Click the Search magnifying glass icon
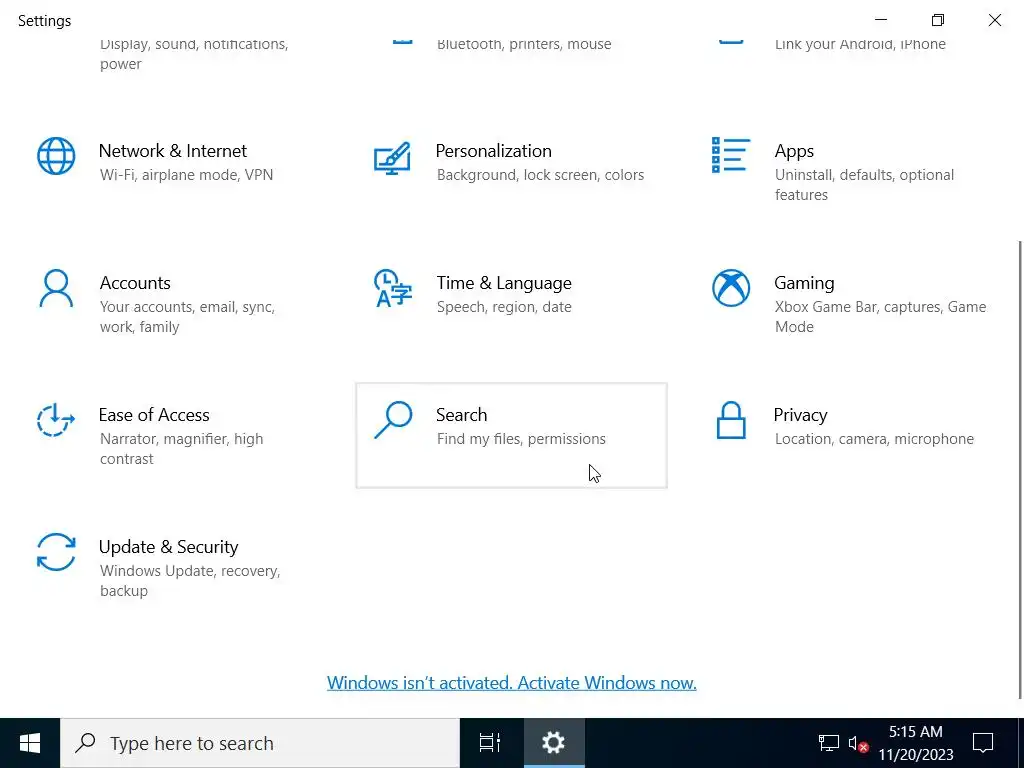Image resolution: width=1024 pixels, height=768 pixels. click(393, 420)
